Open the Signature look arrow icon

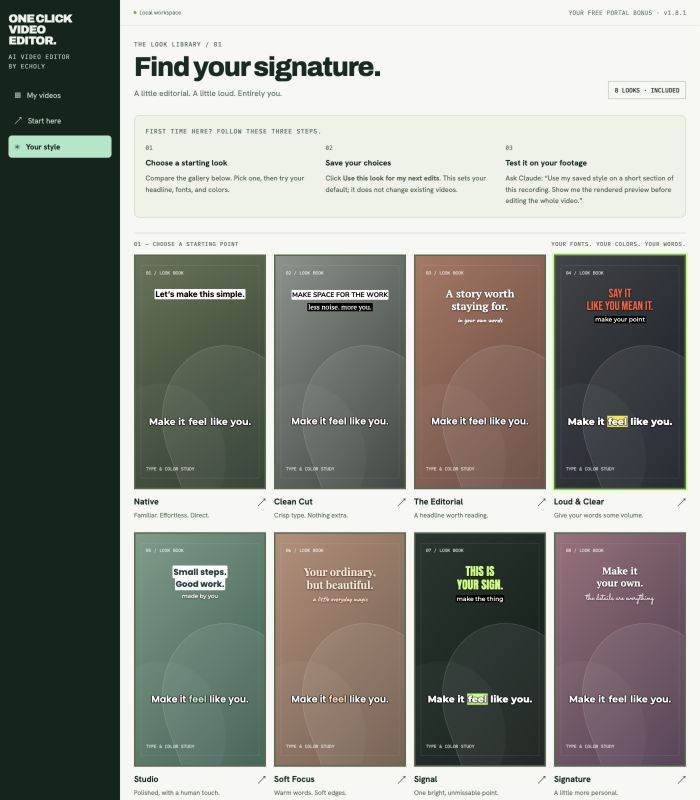coord(682,780)
